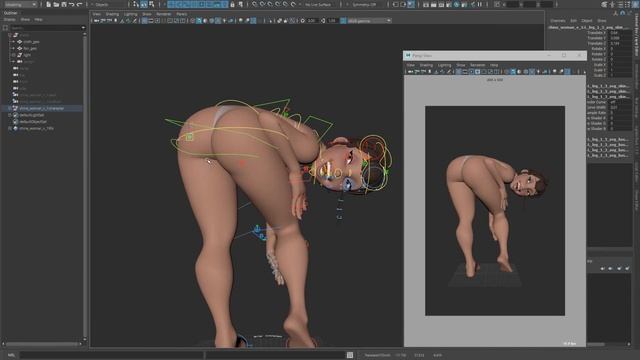640x360 pixels.
Task: Open the menu set dropdown in the status line
Action: click(x=20, y=4)
